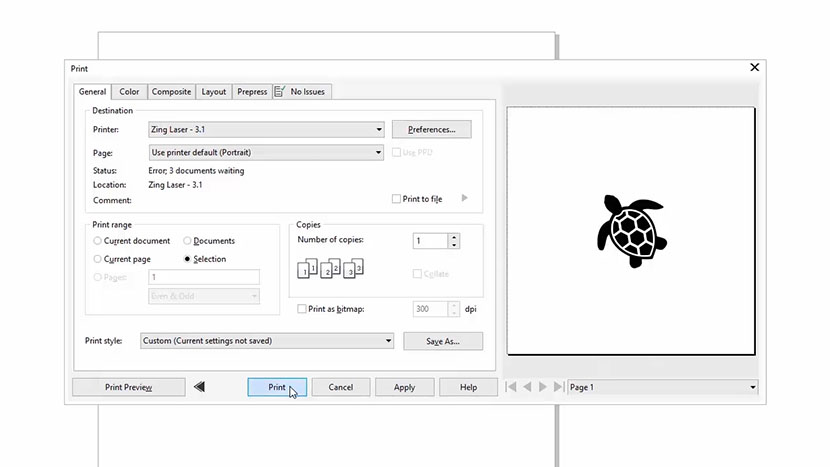Click the Preferences button

(432, 129)
